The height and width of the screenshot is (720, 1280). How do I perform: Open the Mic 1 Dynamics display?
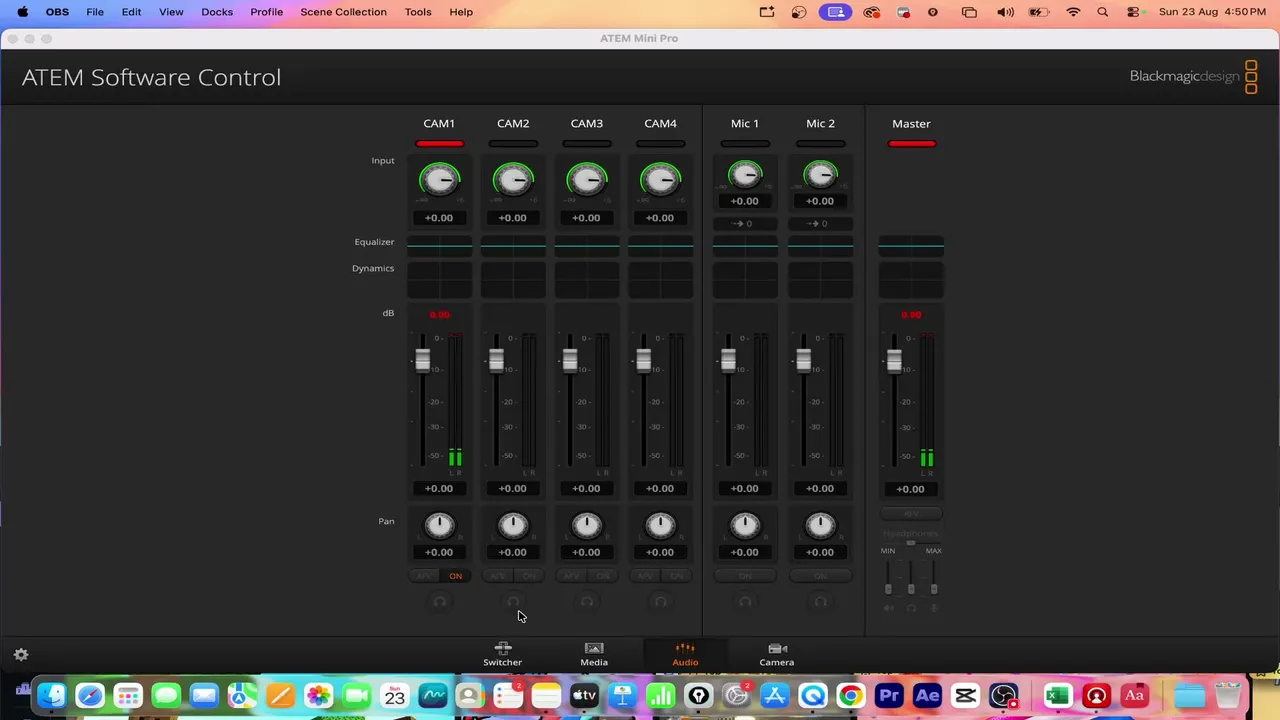[x=745, y=279]
